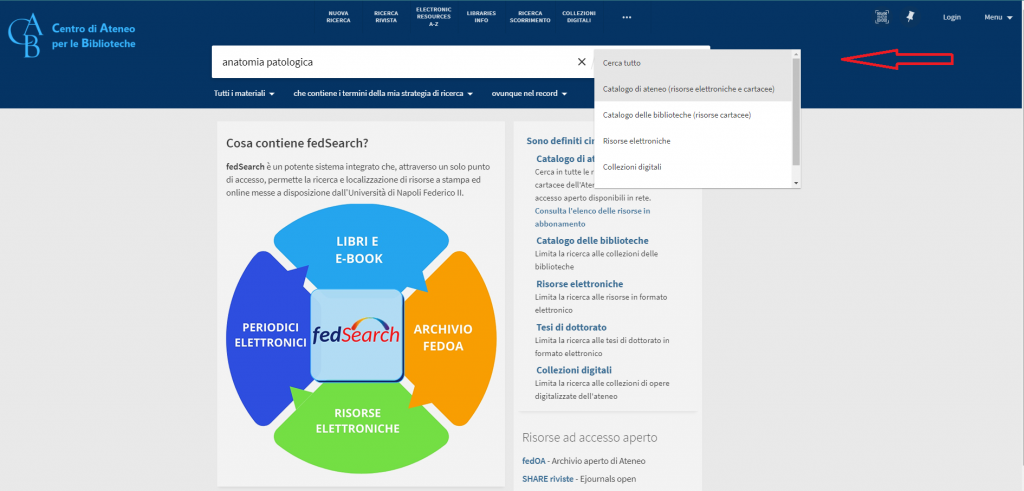Open the three-dots more links icon
The height and width of the screenshot is (491, 1024).
click(x=627, y=17)
